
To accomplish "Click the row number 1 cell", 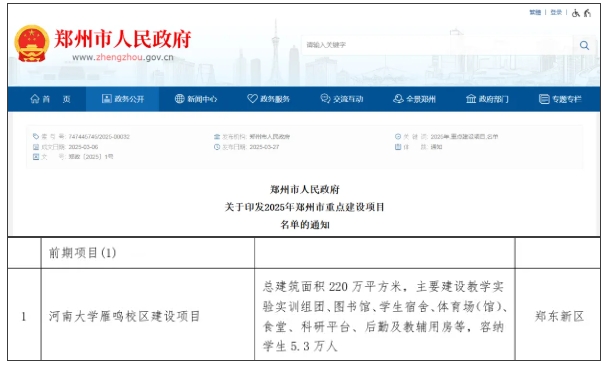I will [x=24, y=315].
